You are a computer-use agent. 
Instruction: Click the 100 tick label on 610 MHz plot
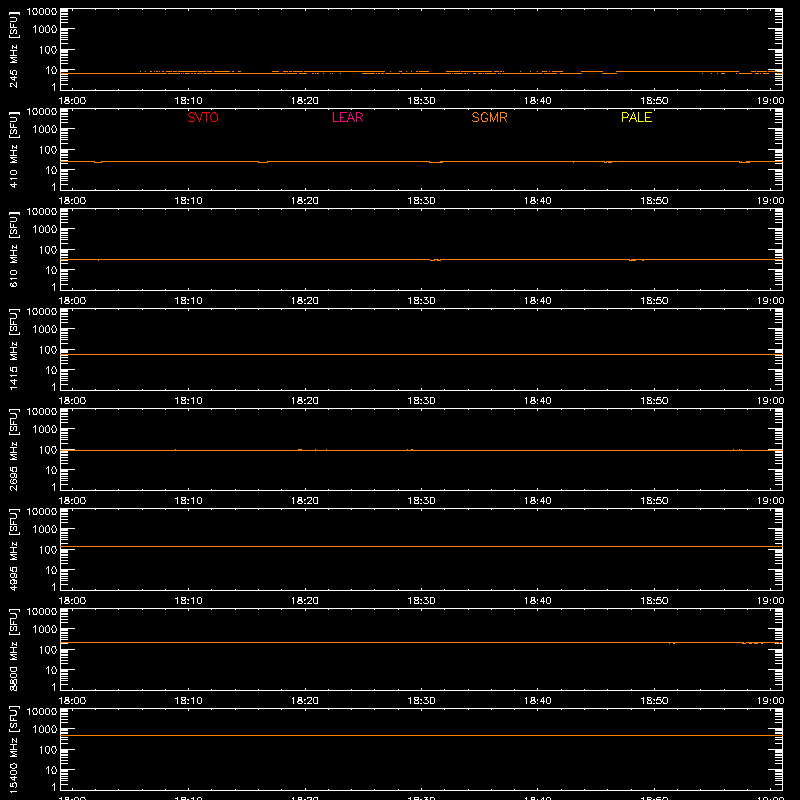[48, 250]
